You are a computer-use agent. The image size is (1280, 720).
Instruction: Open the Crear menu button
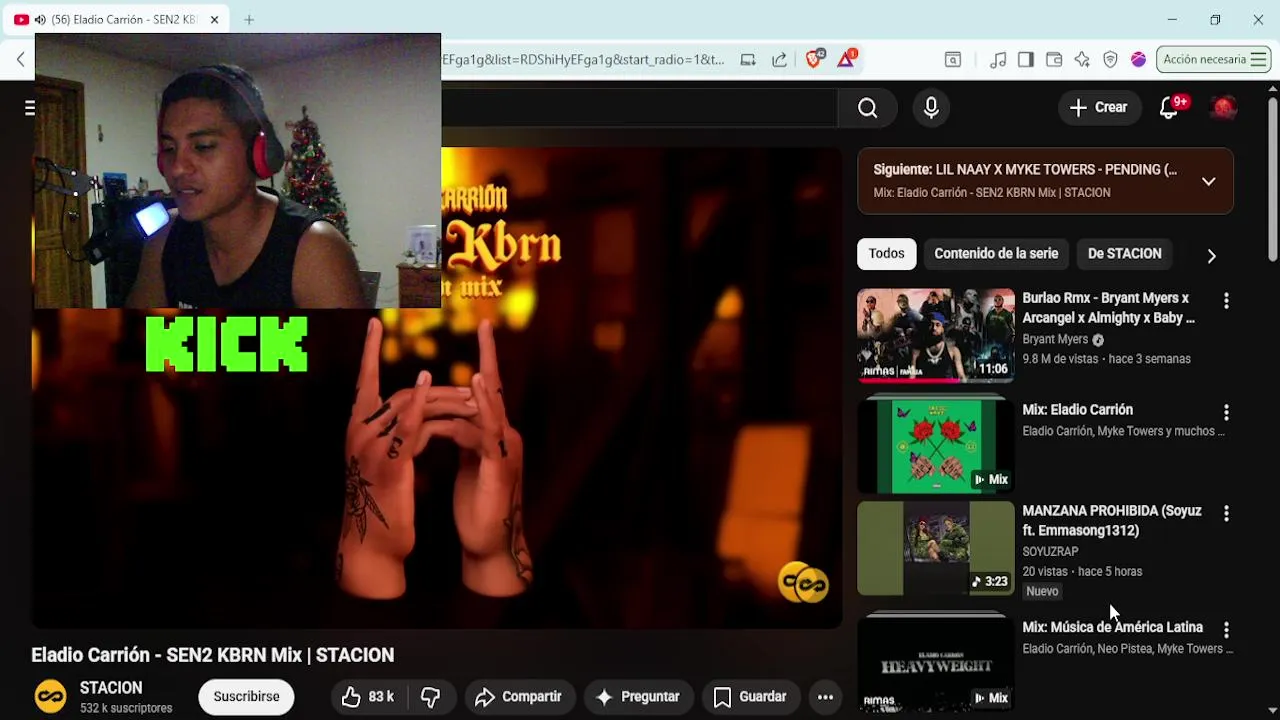[1098, 108]
